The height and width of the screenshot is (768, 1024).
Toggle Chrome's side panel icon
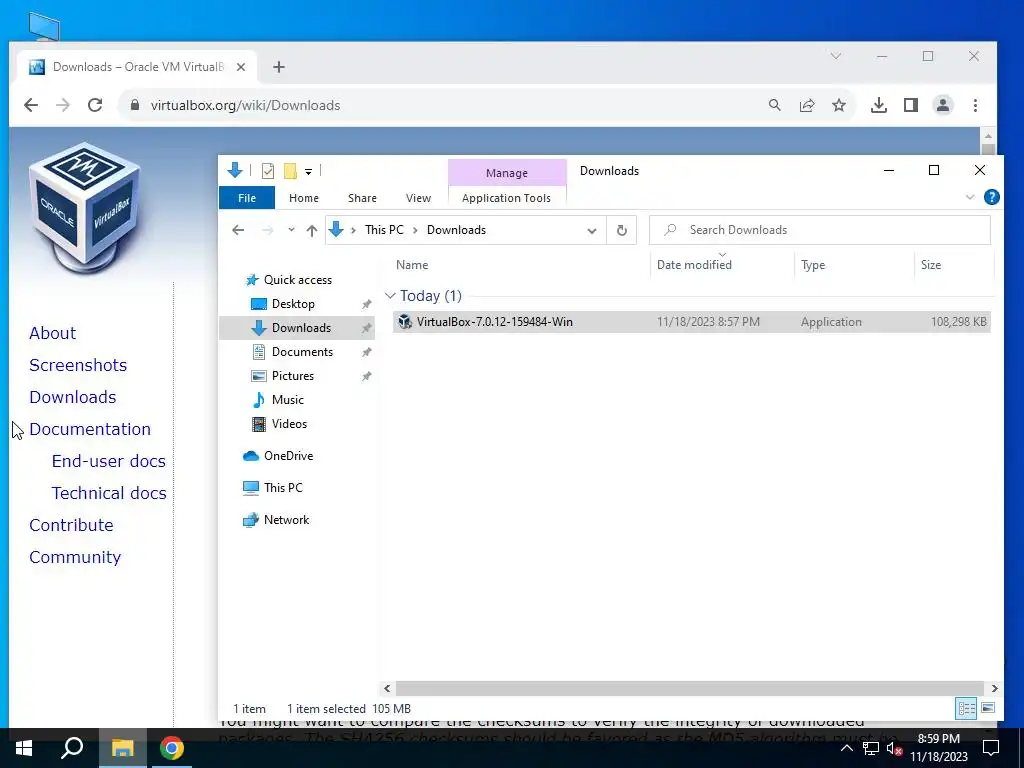tap(911, 105)
